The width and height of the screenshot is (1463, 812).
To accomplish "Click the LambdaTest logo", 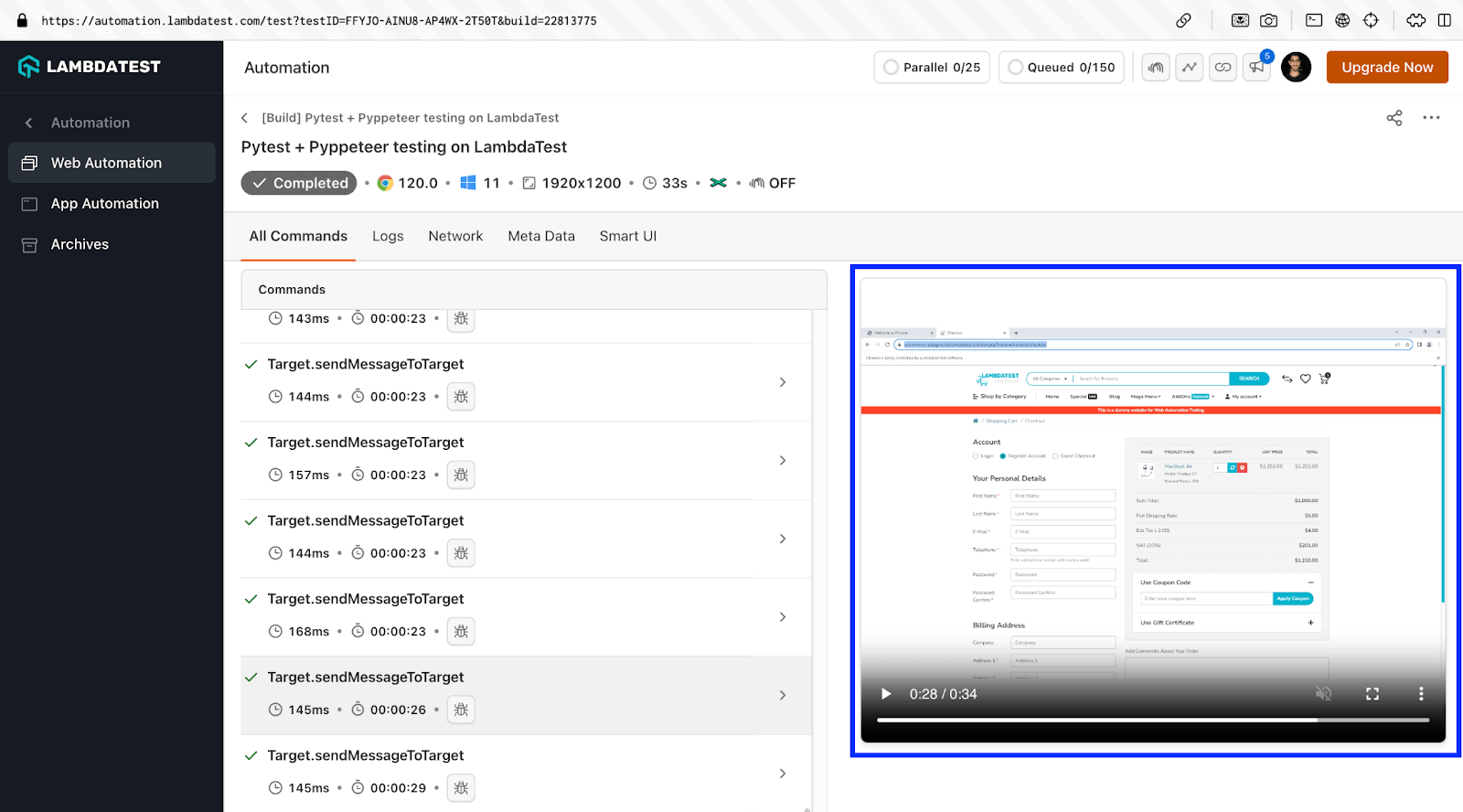I will (x=90, y=67).
